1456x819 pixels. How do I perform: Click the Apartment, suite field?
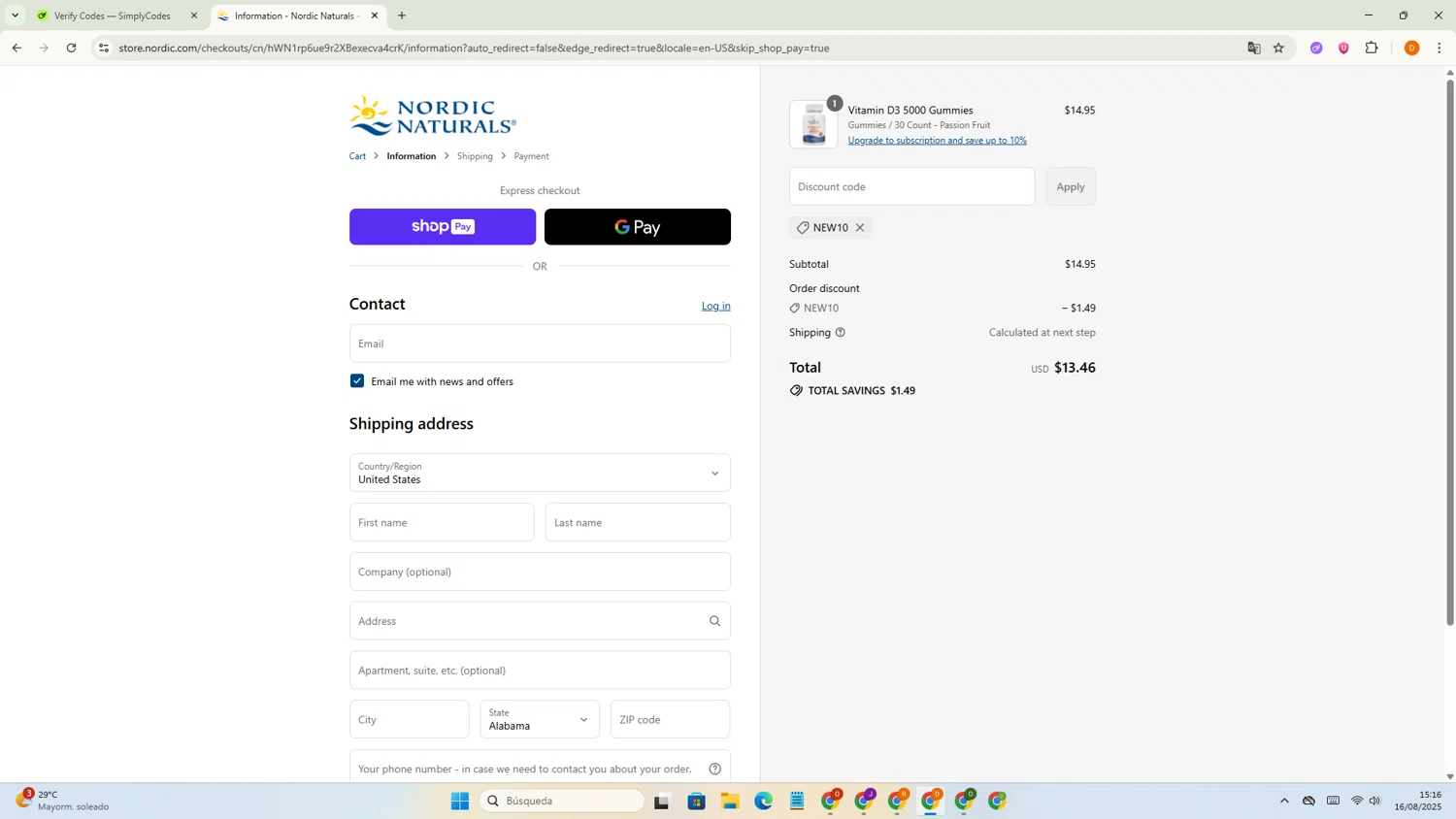(540, 671)
